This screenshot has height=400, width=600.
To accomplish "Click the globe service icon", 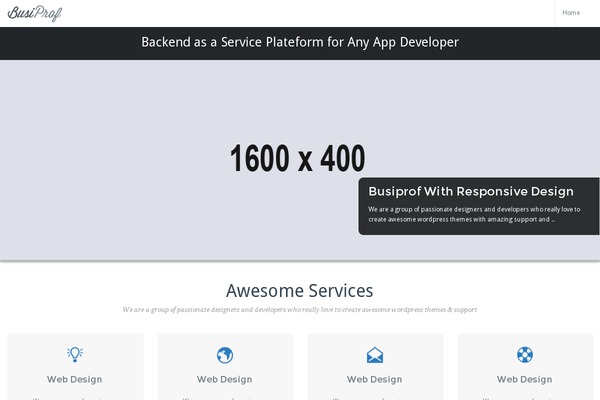I will pos(225,355).
